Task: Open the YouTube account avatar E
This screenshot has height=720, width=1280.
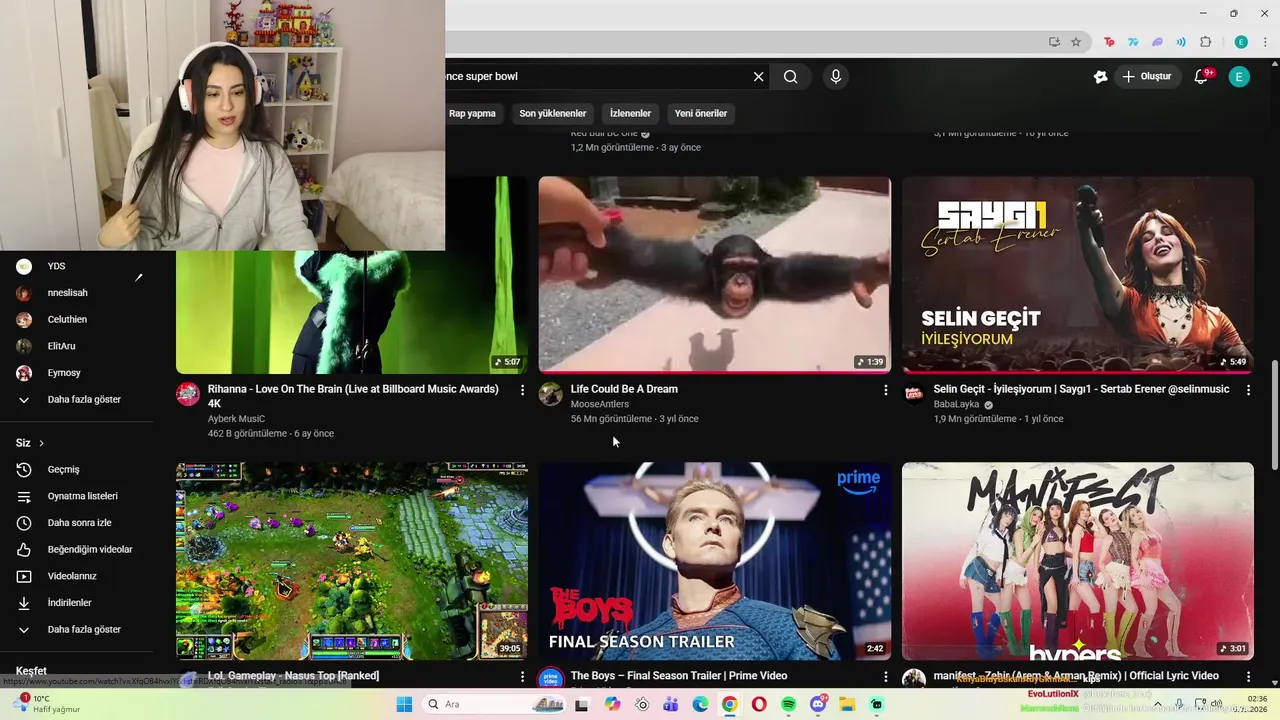Action: coord(1239,76)
